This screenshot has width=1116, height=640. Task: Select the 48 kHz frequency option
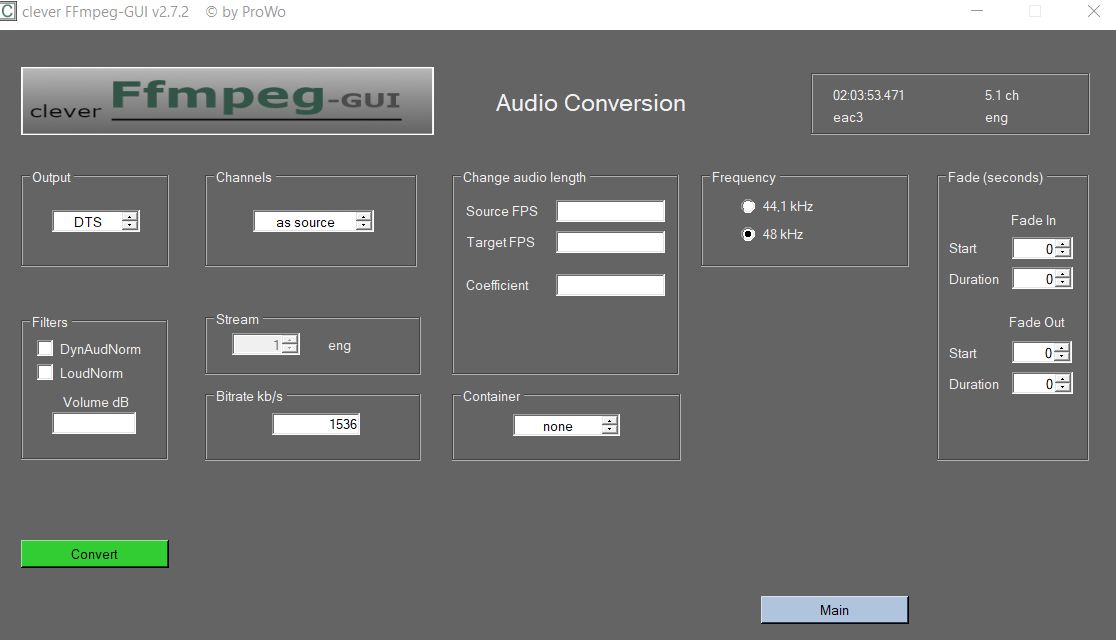[748, 235]
